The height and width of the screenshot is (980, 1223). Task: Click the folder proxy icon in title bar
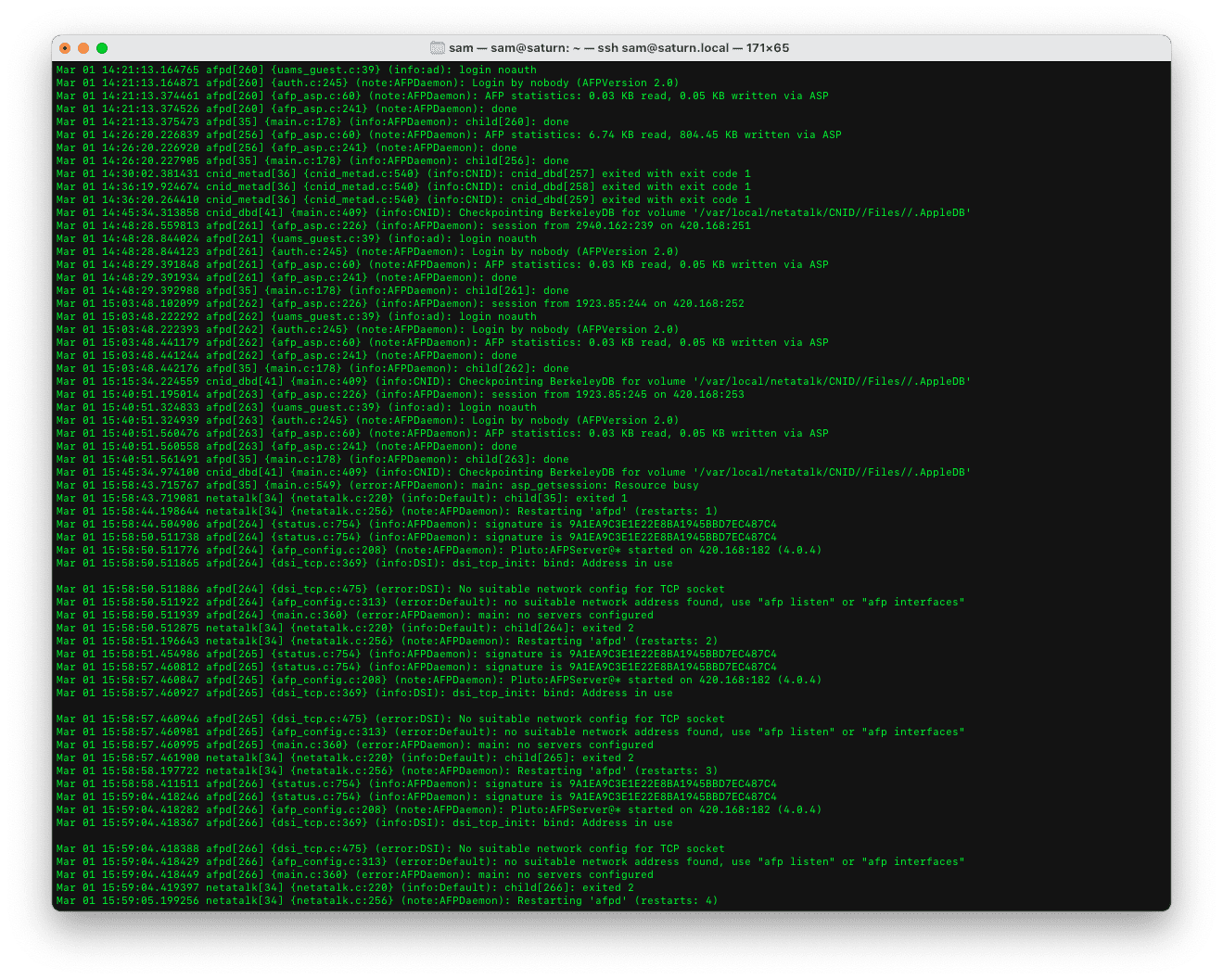click(438, 48)
